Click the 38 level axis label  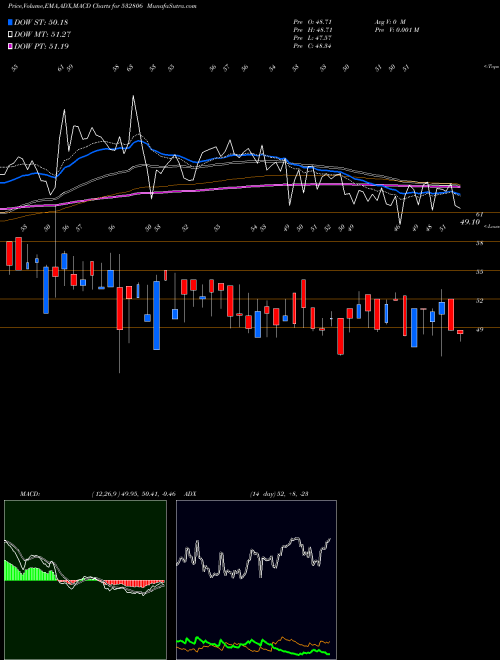click(479, 243)
